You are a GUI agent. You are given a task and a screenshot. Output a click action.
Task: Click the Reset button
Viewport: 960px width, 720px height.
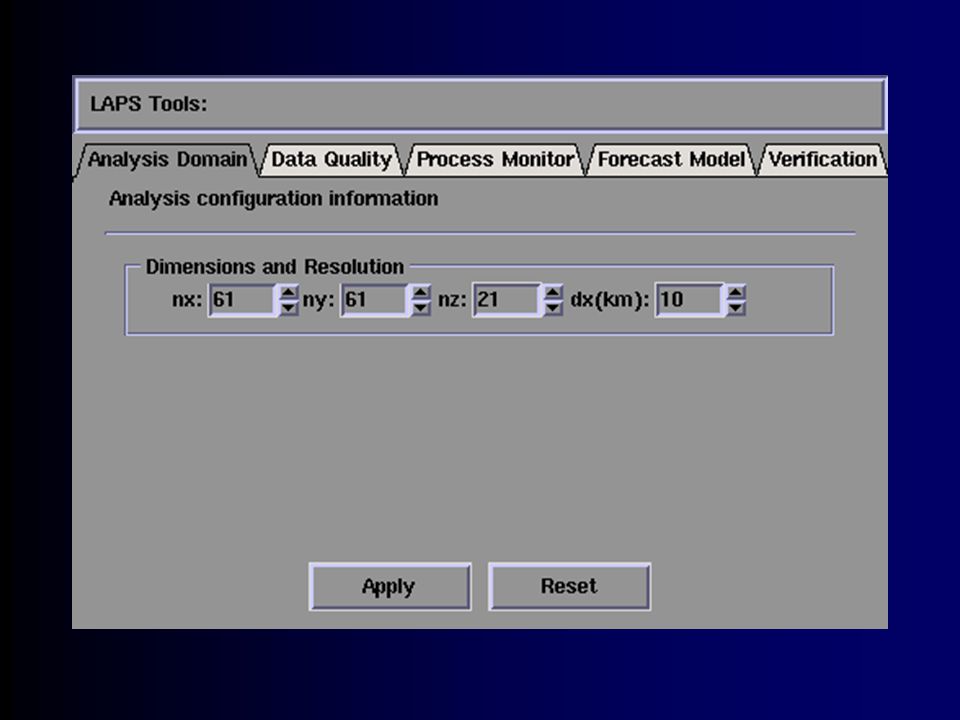coord(569,587)
